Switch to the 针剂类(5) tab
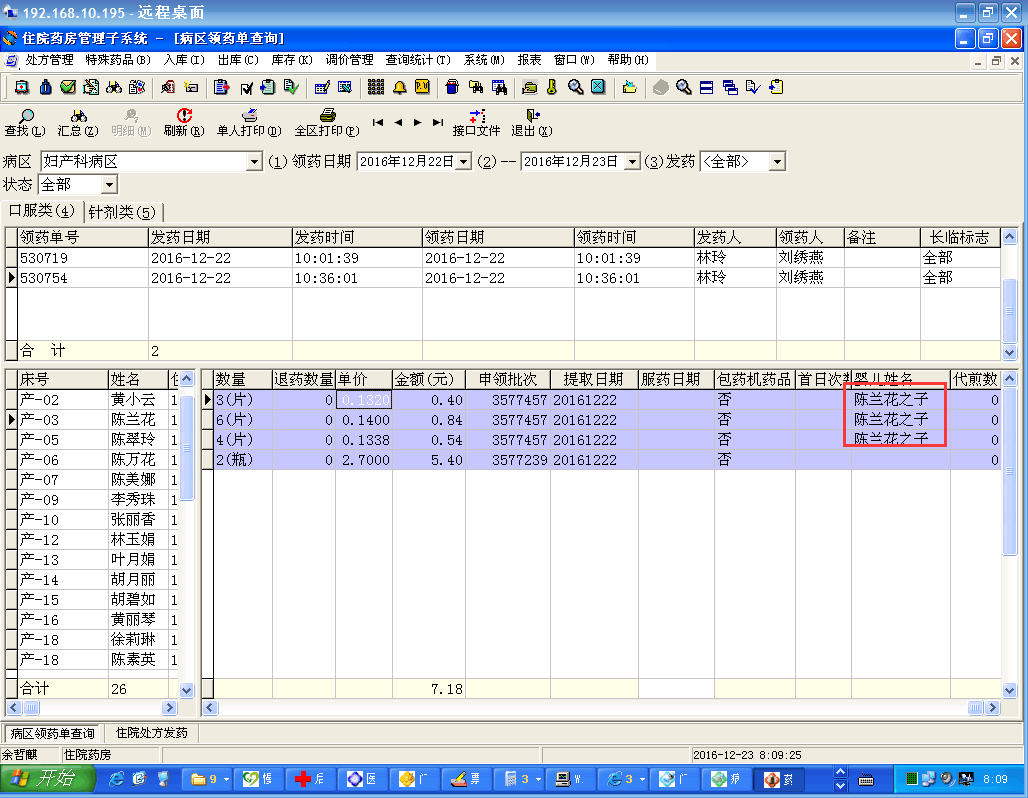Screen dimensions: 1028x798 pyautogui.click(x=122, y=212)
